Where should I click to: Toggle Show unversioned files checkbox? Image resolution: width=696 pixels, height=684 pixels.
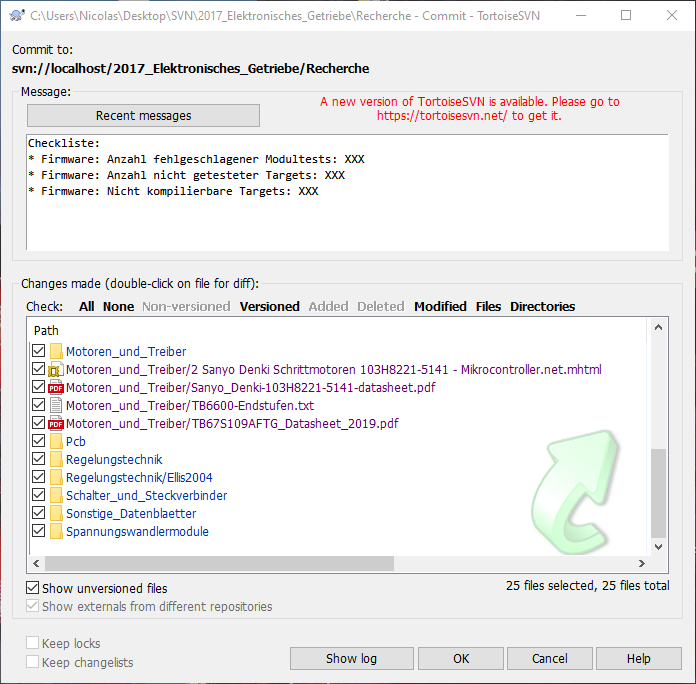coord(32,588)
